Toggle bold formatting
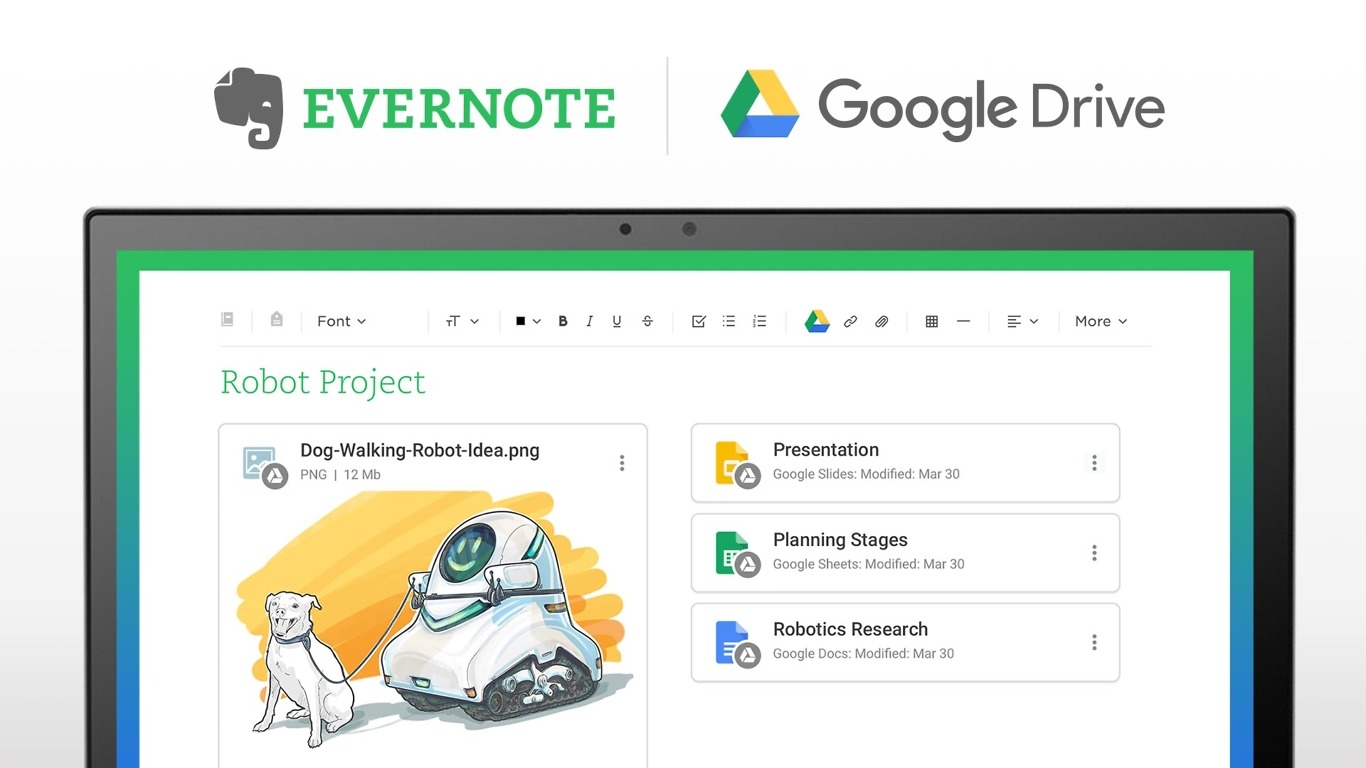The image size is (1366, 768). pyautogui.click(x=563, y=321)
